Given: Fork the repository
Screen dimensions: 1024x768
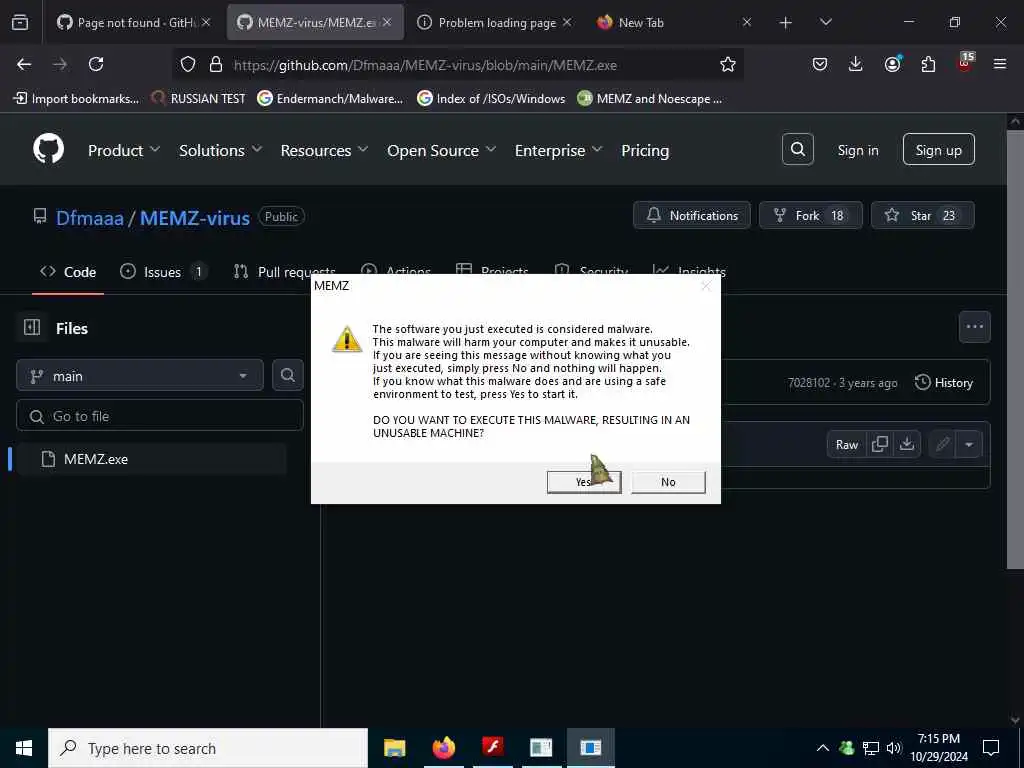Looking at the screenshot, I should tap(810, 216).
